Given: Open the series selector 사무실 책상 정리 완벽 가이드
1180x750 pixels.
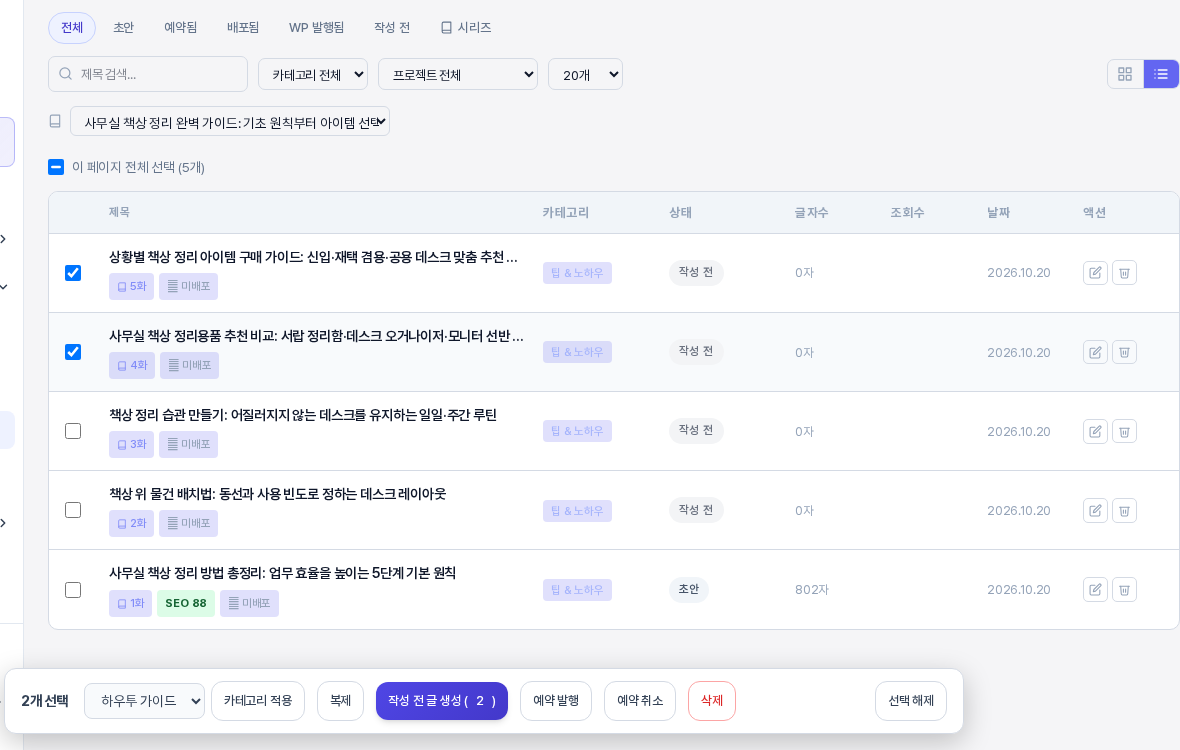Looking at the screenshot, I should pos(230,121).
